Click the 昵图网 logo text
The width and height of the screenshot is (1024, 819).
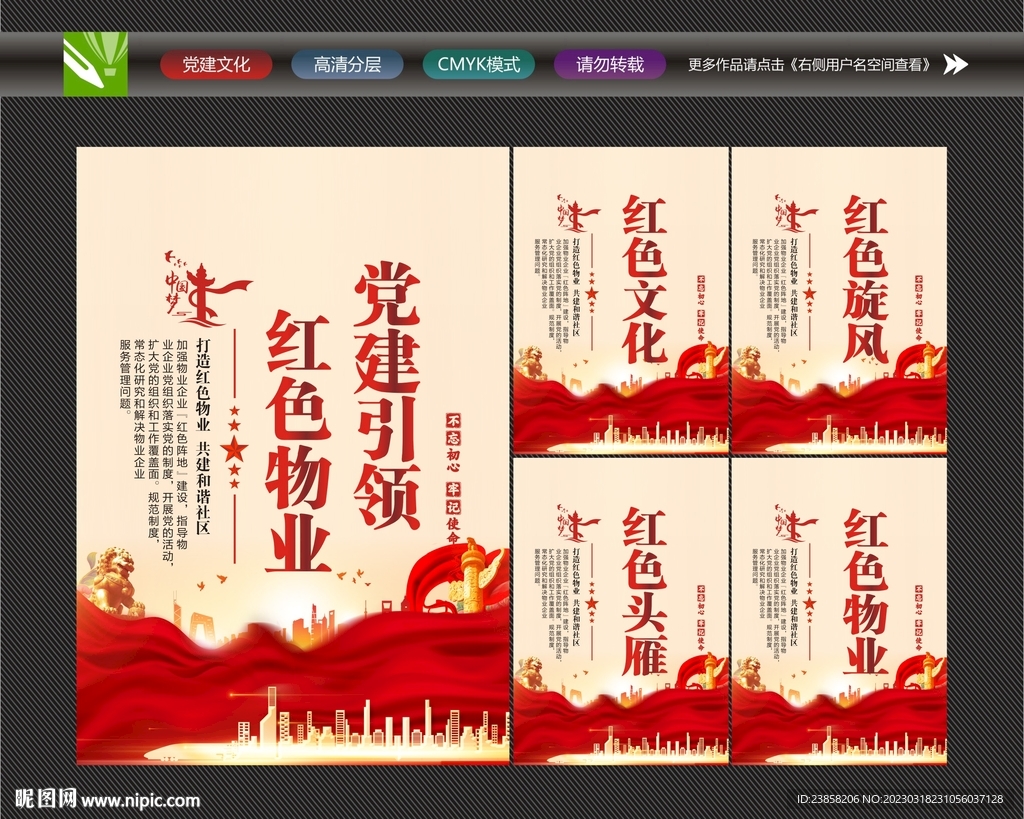tap(45, 799)
